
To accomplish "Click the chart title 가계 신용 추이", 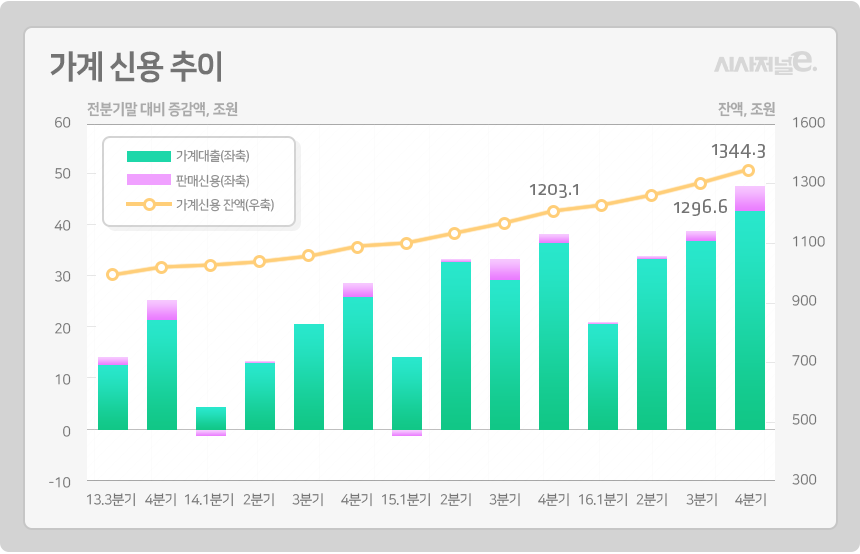I will 136,66.
